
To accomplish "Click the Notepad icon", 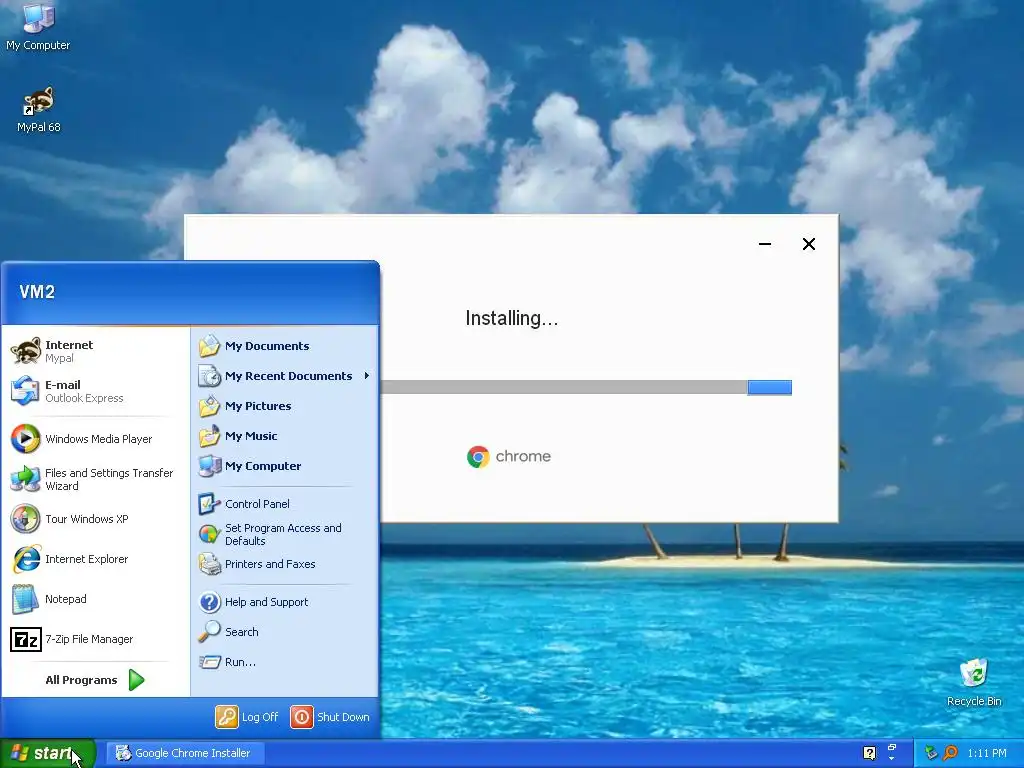I will click(x=25, y=599).
